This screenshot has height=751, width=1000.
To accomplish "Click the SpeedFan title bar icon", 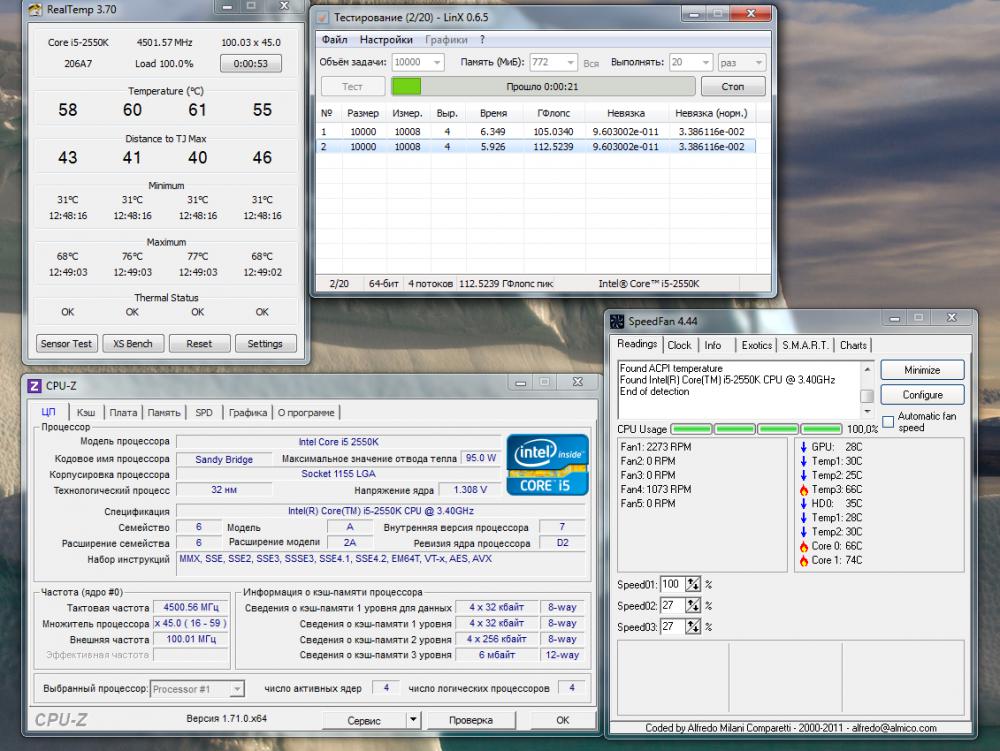I will coord(617,321).
